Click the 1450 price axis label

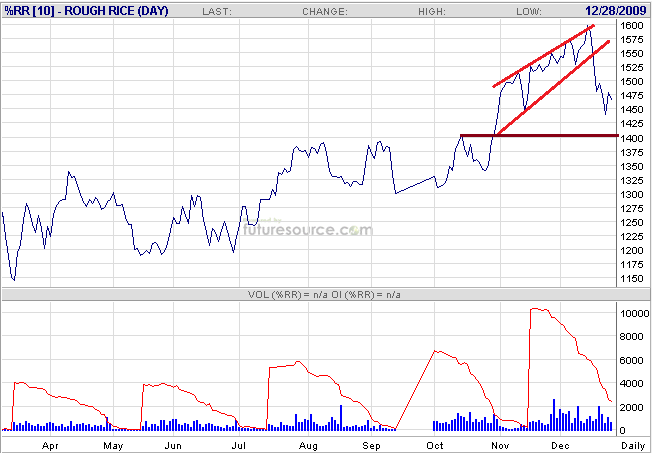pos(631,110)
